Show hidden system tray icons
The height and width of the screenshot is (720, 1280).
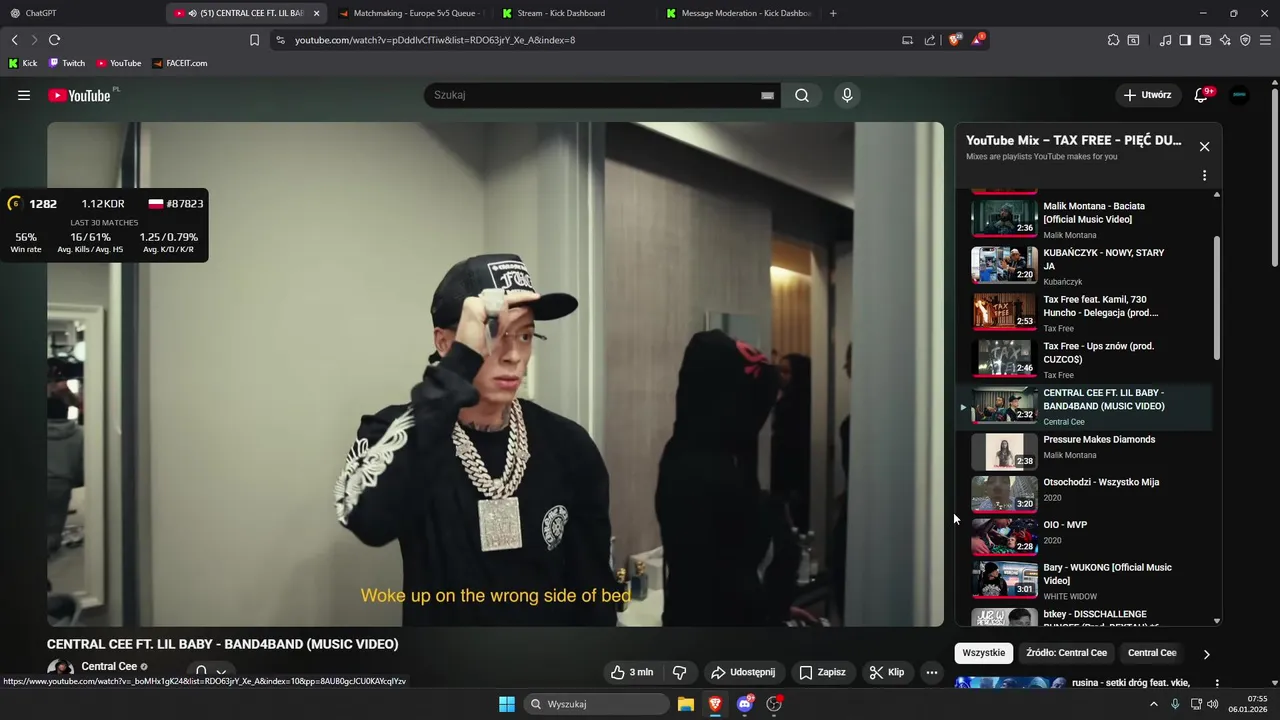tap(1153, 704)
